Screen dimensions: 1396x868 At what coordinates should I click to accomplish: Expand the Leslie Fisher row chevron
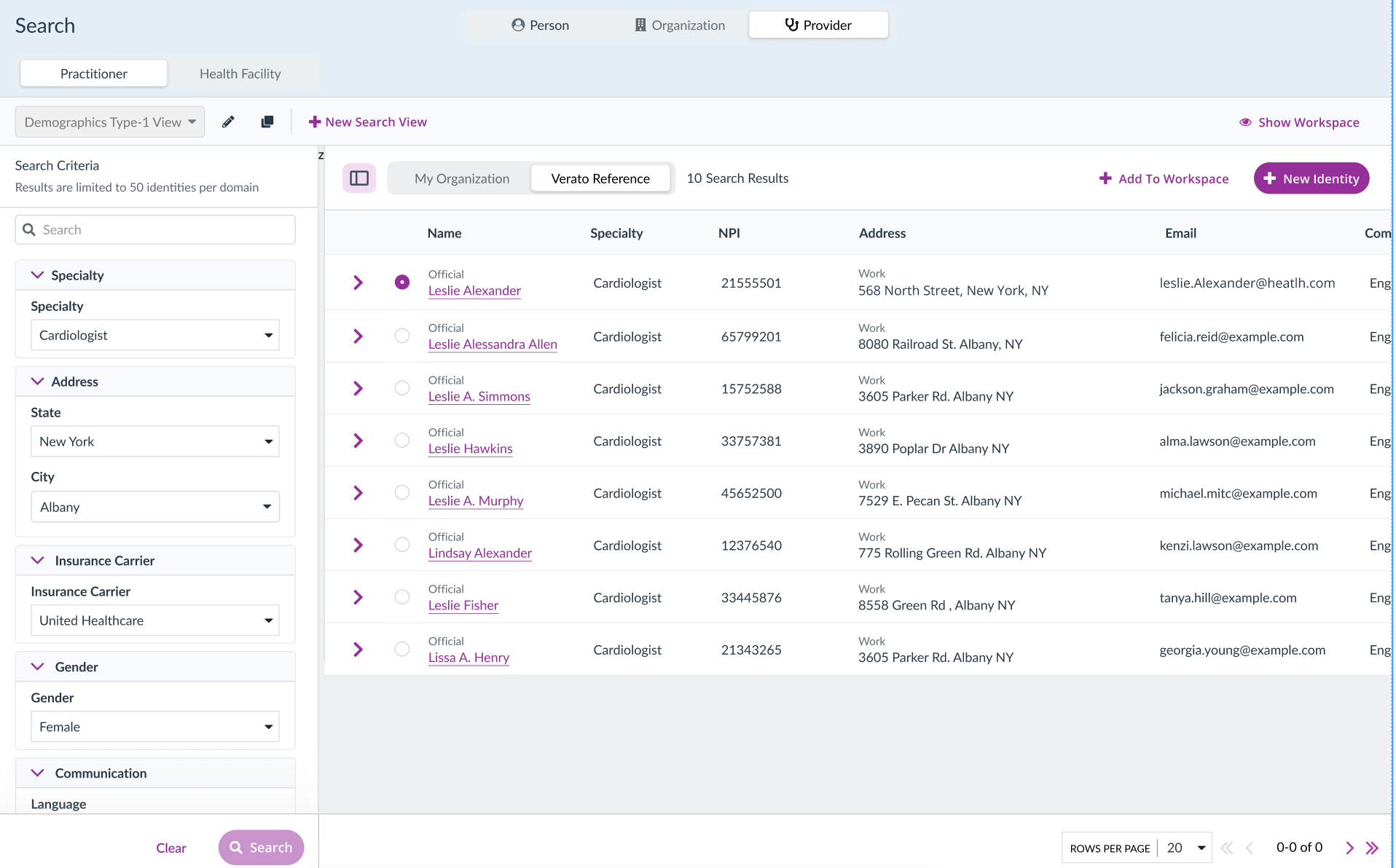tap(358, 597)
